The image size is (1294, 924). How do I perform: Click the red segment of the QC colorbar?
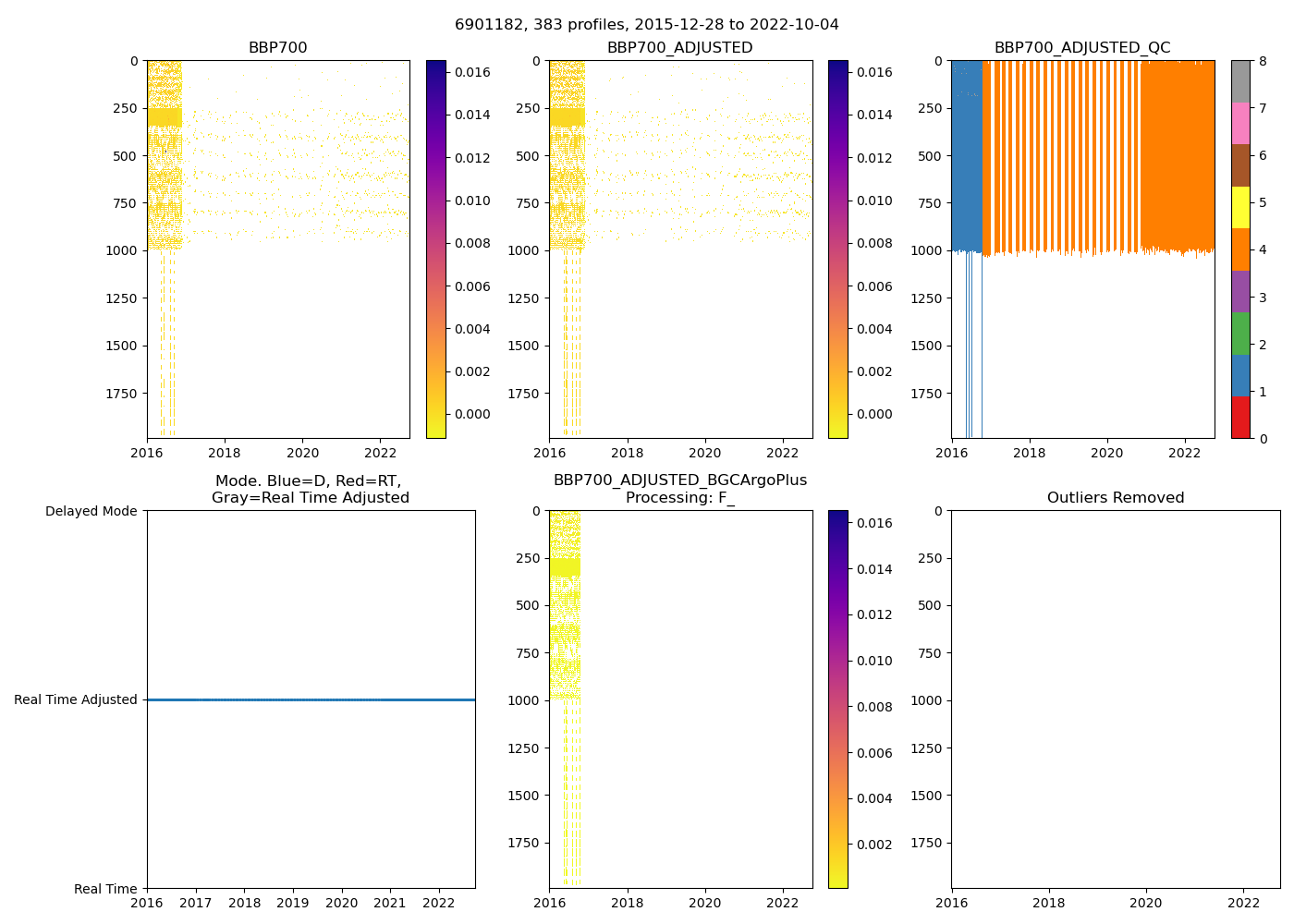(x=1240, y=417)
